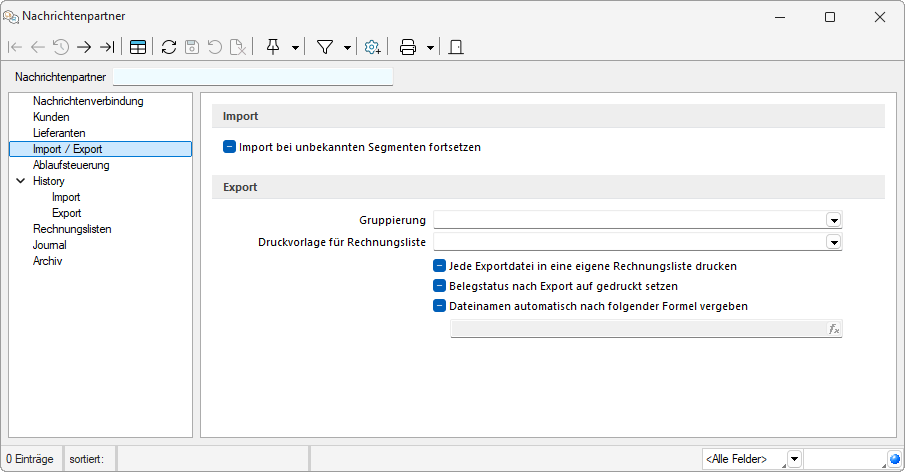This screenshot has height=472, width=905.
Task: Jump to the last record
Action: coord(107,47)
